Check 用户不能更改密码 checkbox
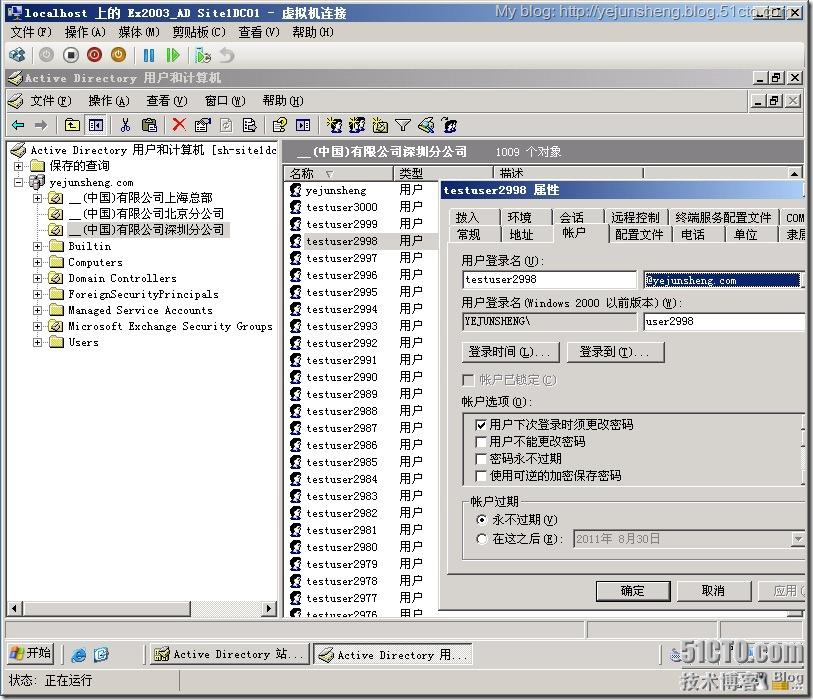Image resolution: width=813 pixels, height=700 pixels. pyautogui.click(x=481, y=442)
